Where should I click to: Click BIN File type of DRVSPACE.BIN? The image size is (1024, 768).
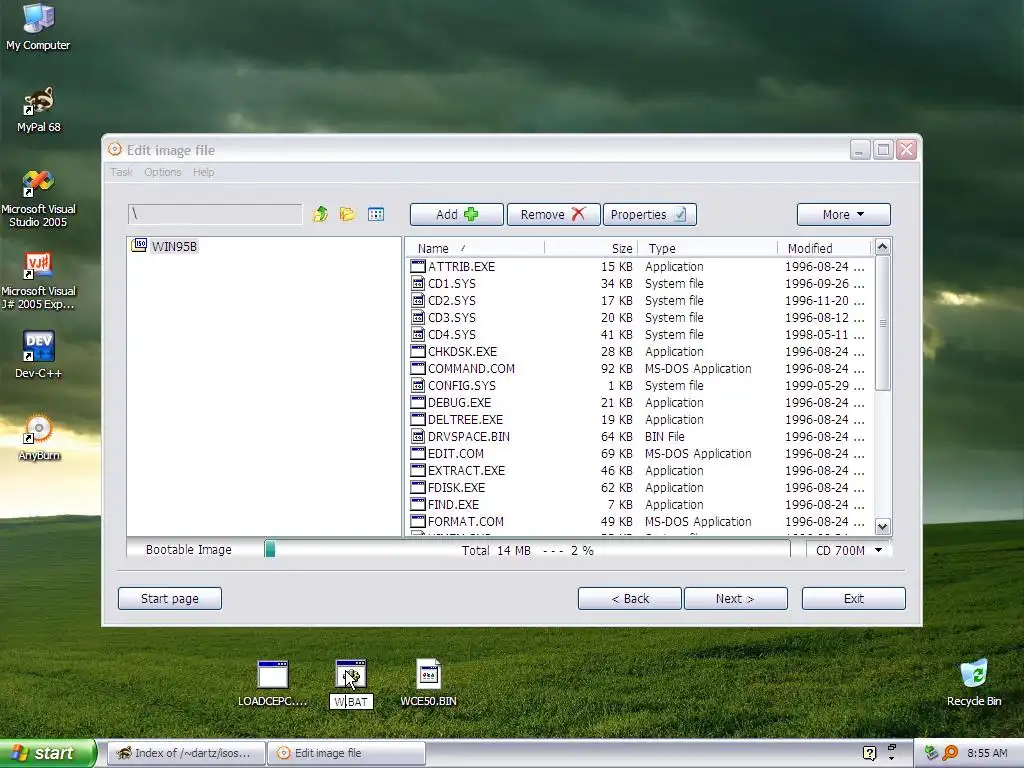pos(665,436)
